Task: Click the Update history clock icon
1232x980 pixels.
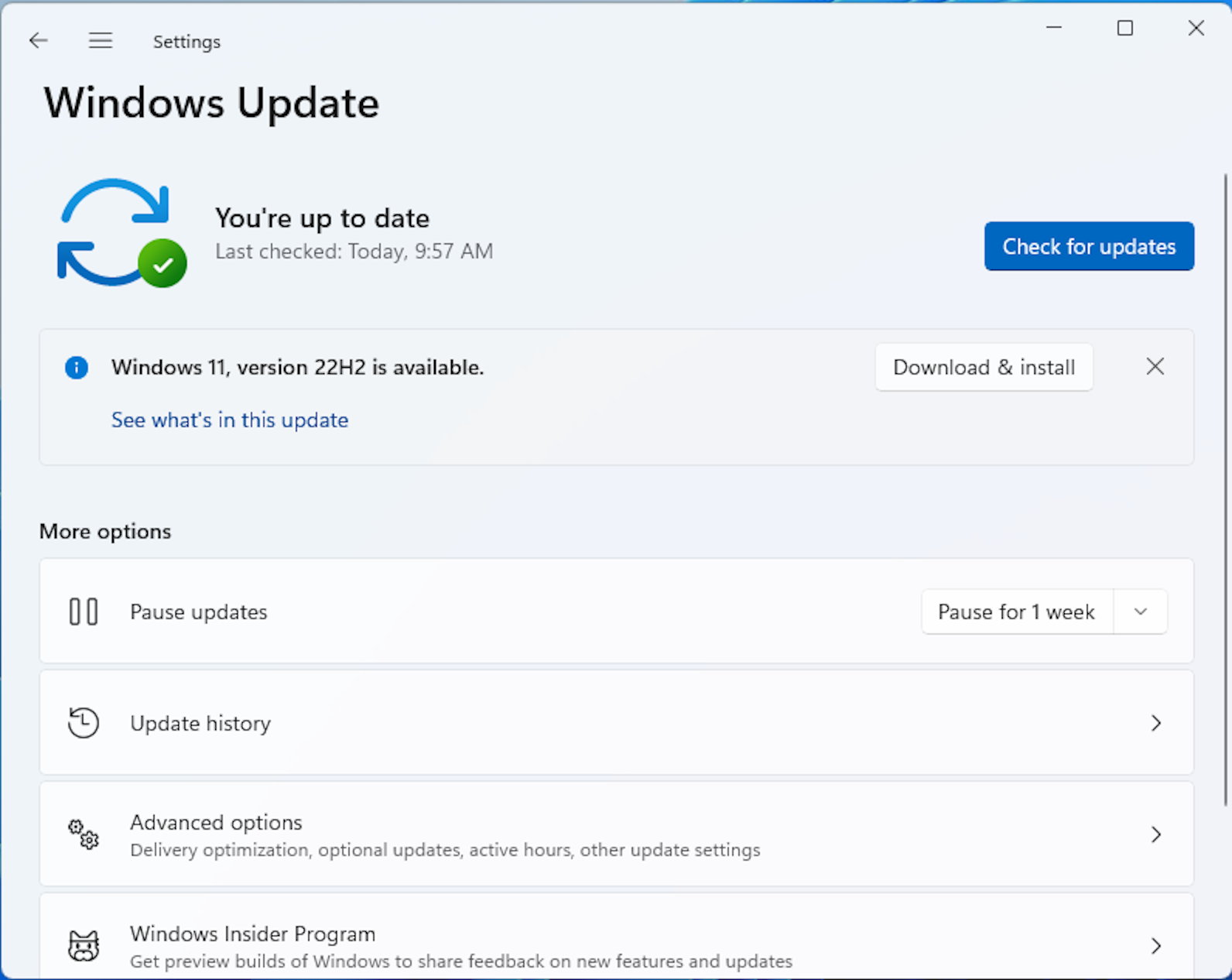Action: tap(83, 723)
